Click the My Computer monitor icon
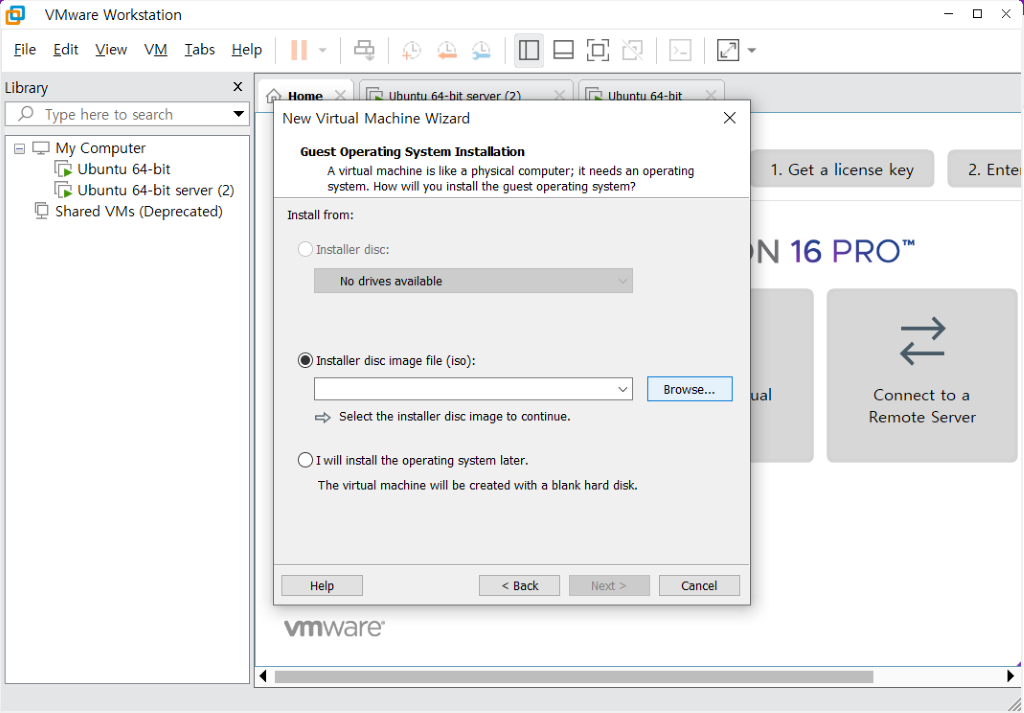1024x713 pixels. click(40, 148)
